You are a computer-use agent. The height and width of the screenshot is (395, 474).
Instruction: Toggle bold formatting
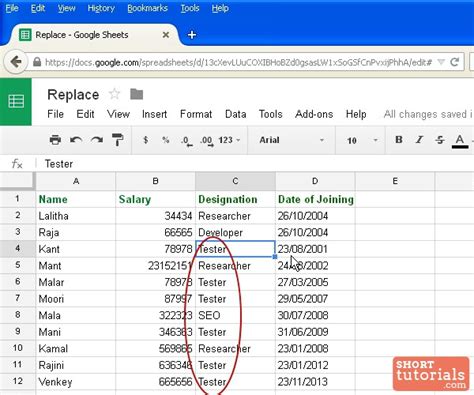pyautogui.click(x=399, y=140)
